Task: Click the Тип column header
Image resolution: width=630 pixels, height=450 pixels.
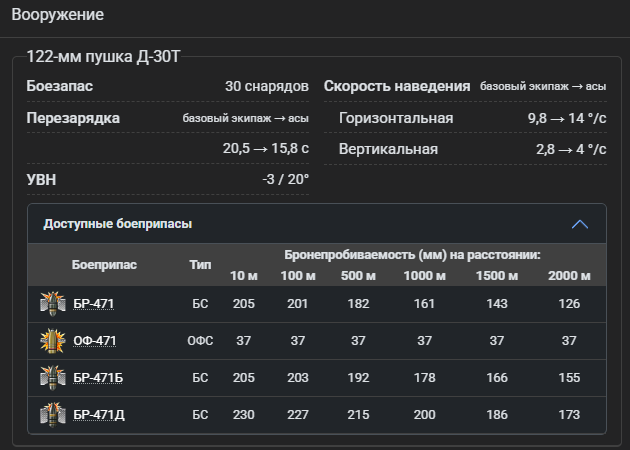Action: pos(200,265)
